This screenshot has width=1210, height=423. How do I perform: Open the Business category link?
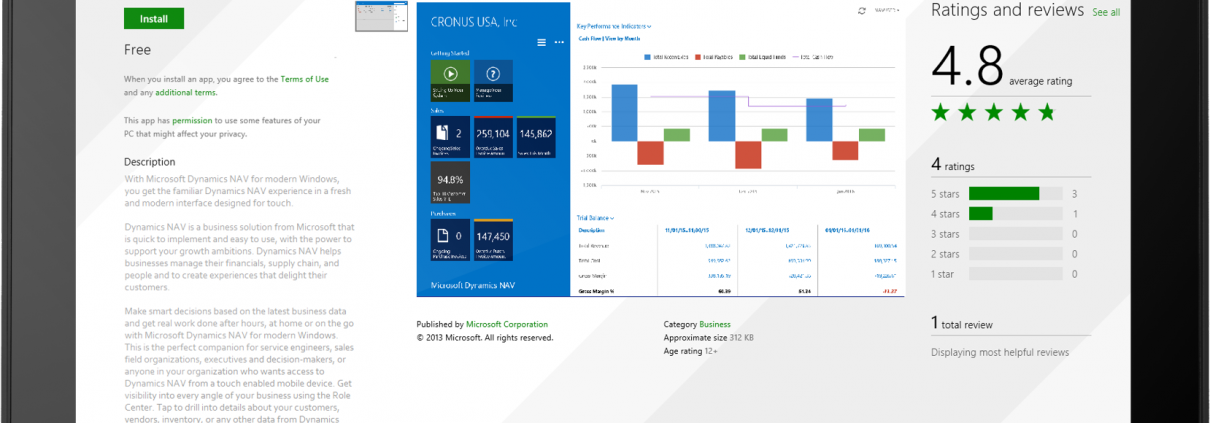pos(715,324)
